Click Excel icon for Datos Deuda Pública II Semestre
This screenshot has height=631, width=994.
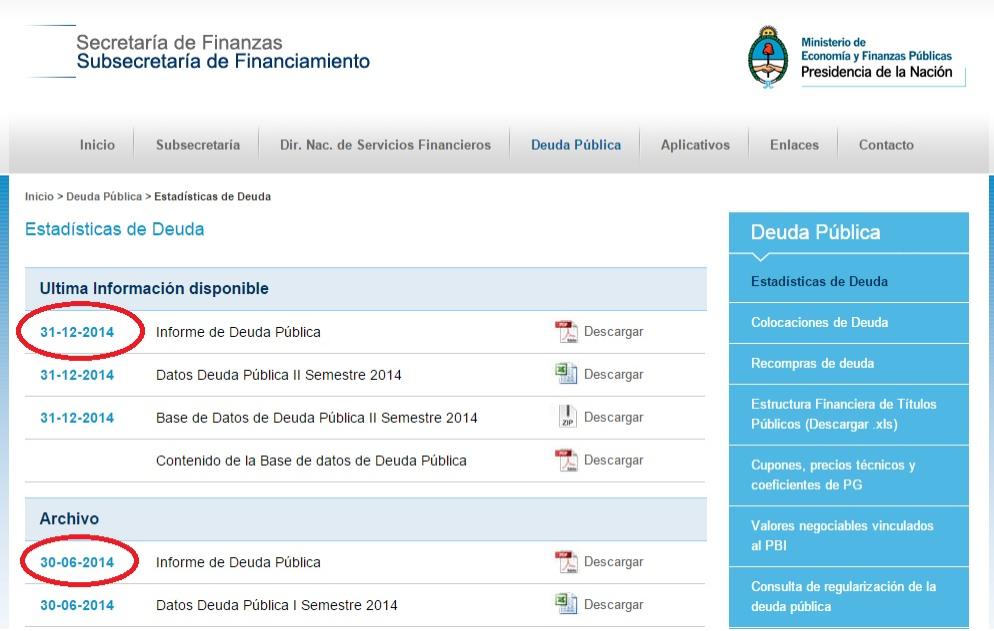(566, 374)
